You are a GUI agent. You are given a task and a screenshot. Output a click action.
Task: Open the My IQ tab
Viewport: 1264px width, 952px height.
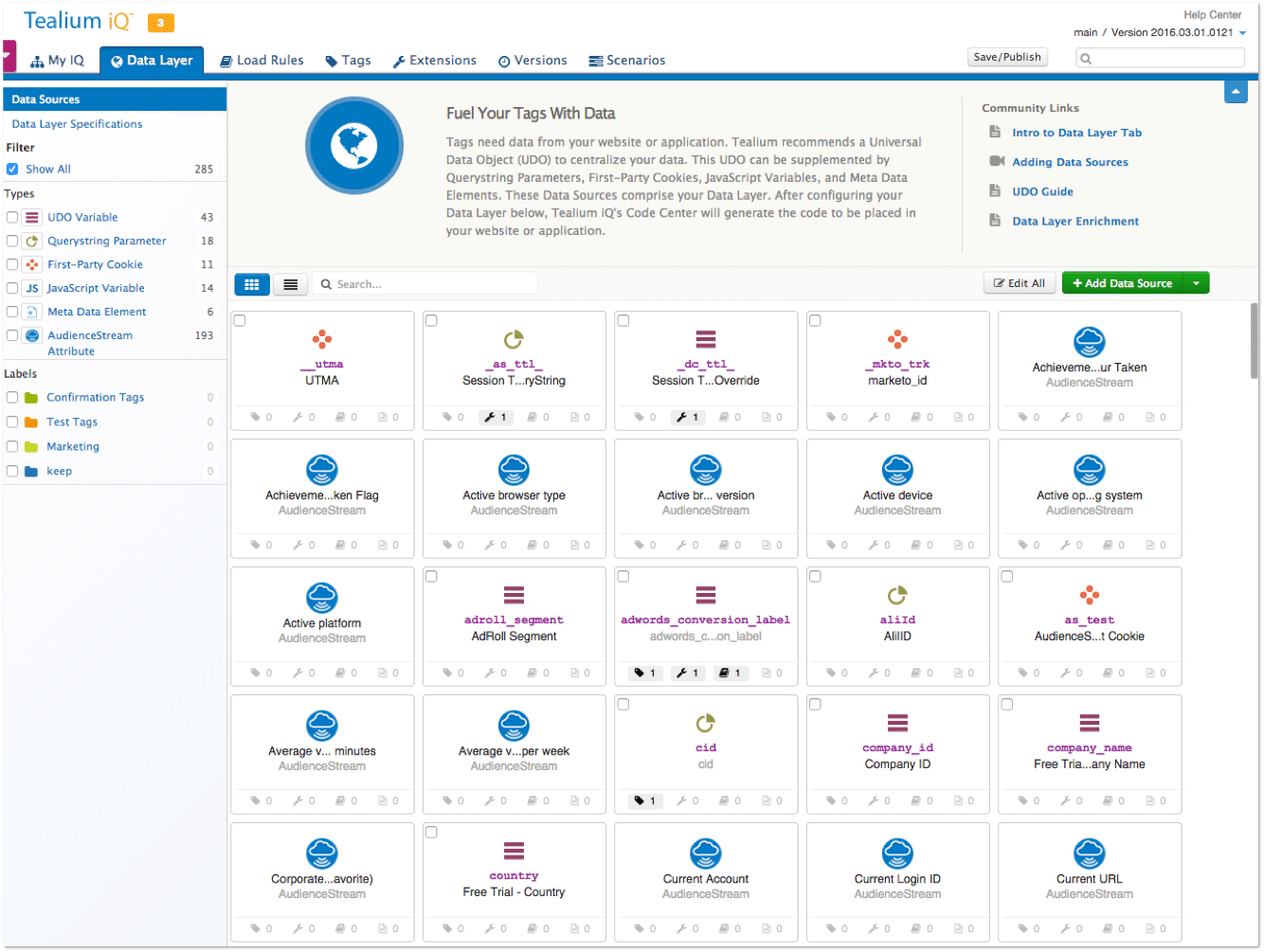click(x=57, y=61)
